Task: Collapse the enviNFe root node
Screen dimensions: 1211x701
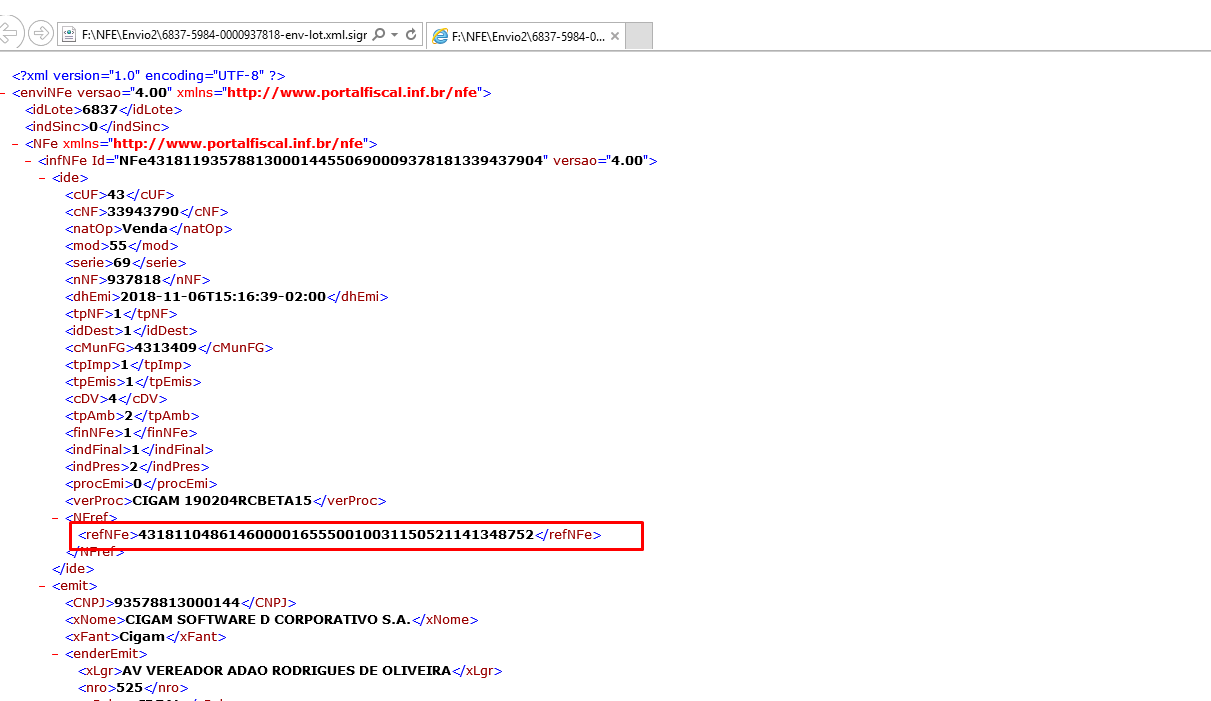Action: click(3, 93)
